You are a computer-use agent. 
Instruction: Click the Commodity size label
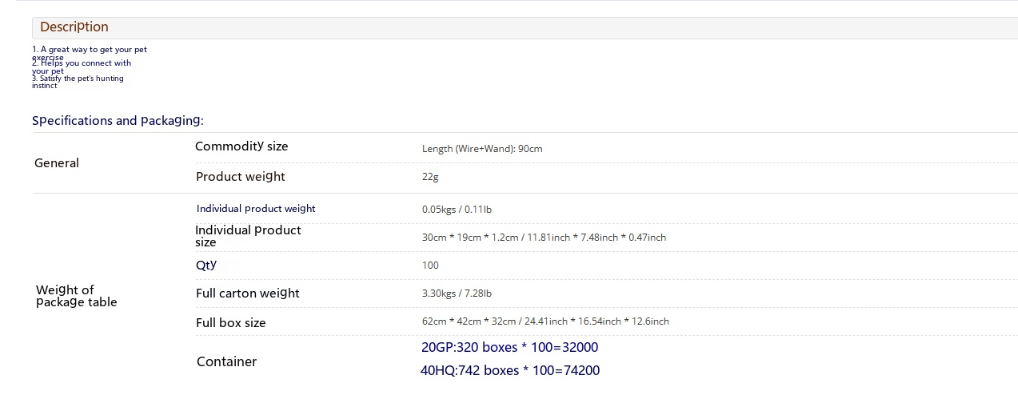pos(242,147)
